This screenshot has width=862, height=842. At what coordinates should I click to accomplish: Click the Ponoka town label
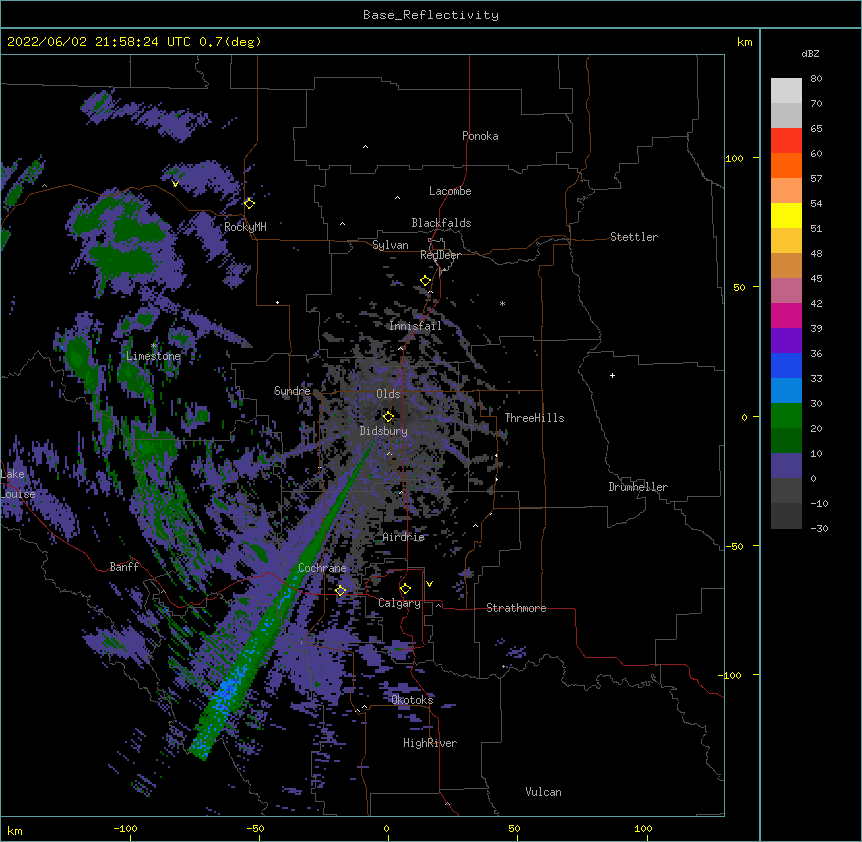click(x=480, y=136)
